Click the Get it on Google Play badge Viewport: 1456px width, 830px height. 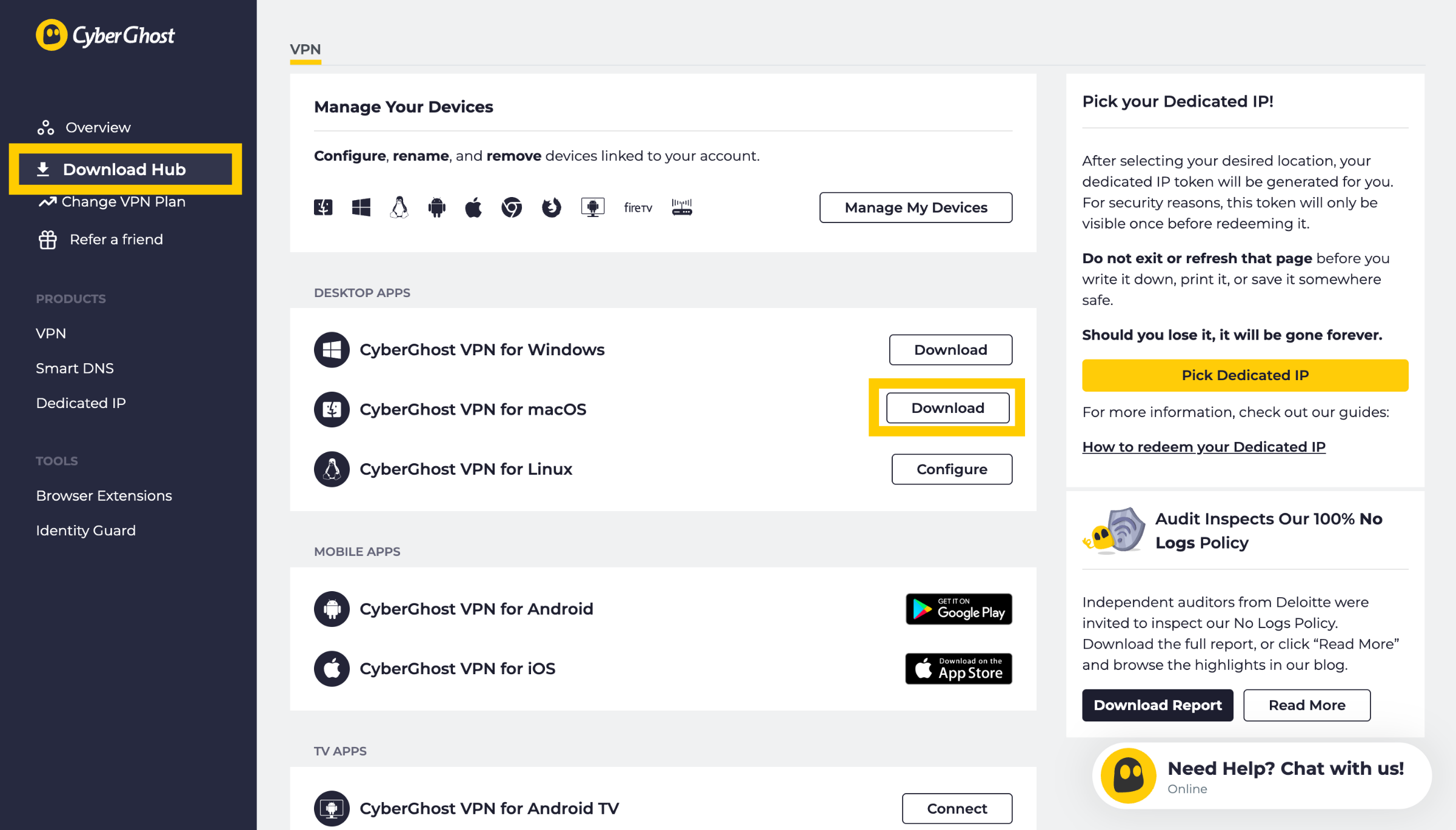click(x=958, y=609)
